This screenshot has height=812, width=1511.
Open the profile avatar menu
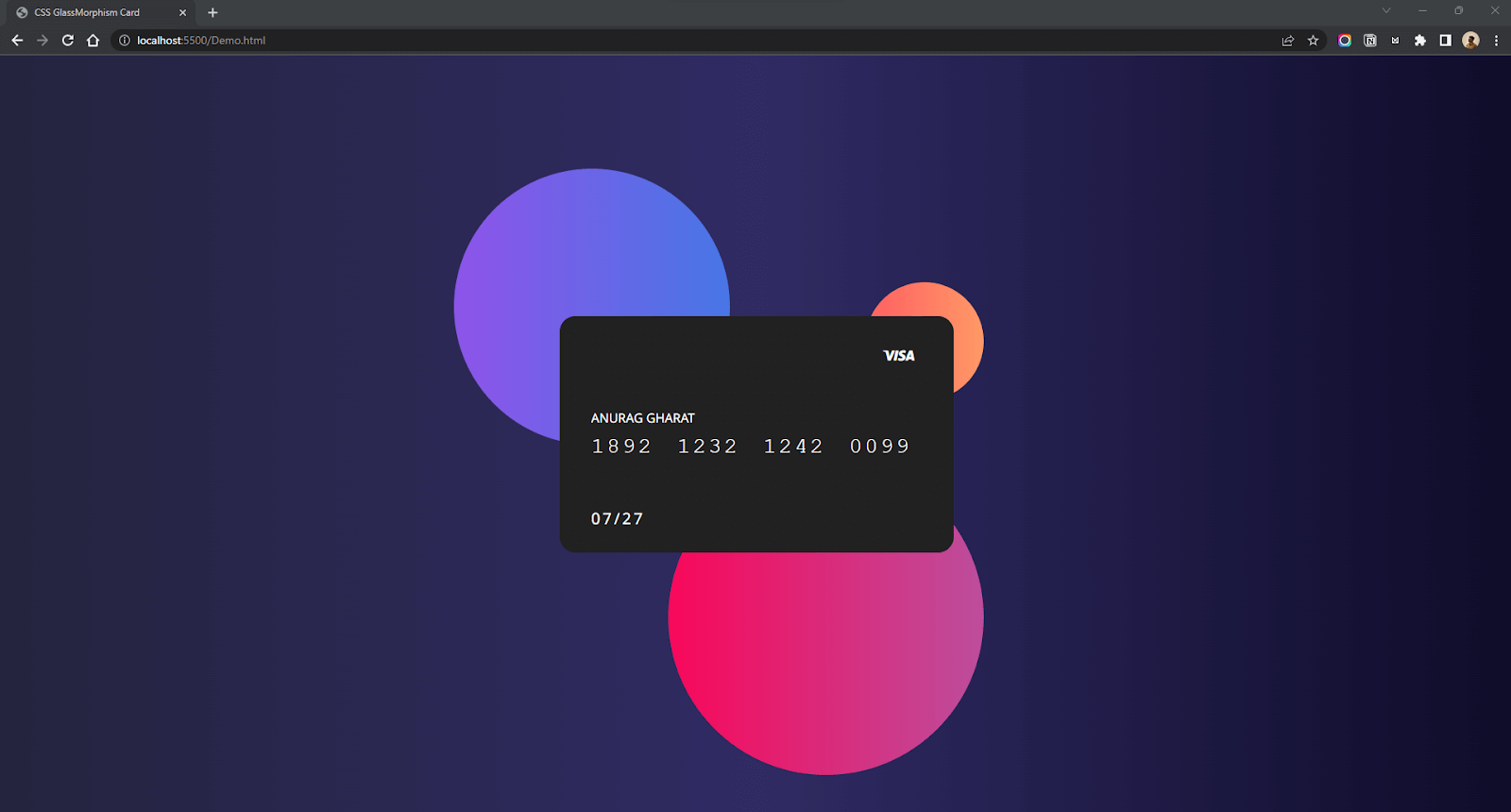pyautogui.click(x=1470, y=41)
